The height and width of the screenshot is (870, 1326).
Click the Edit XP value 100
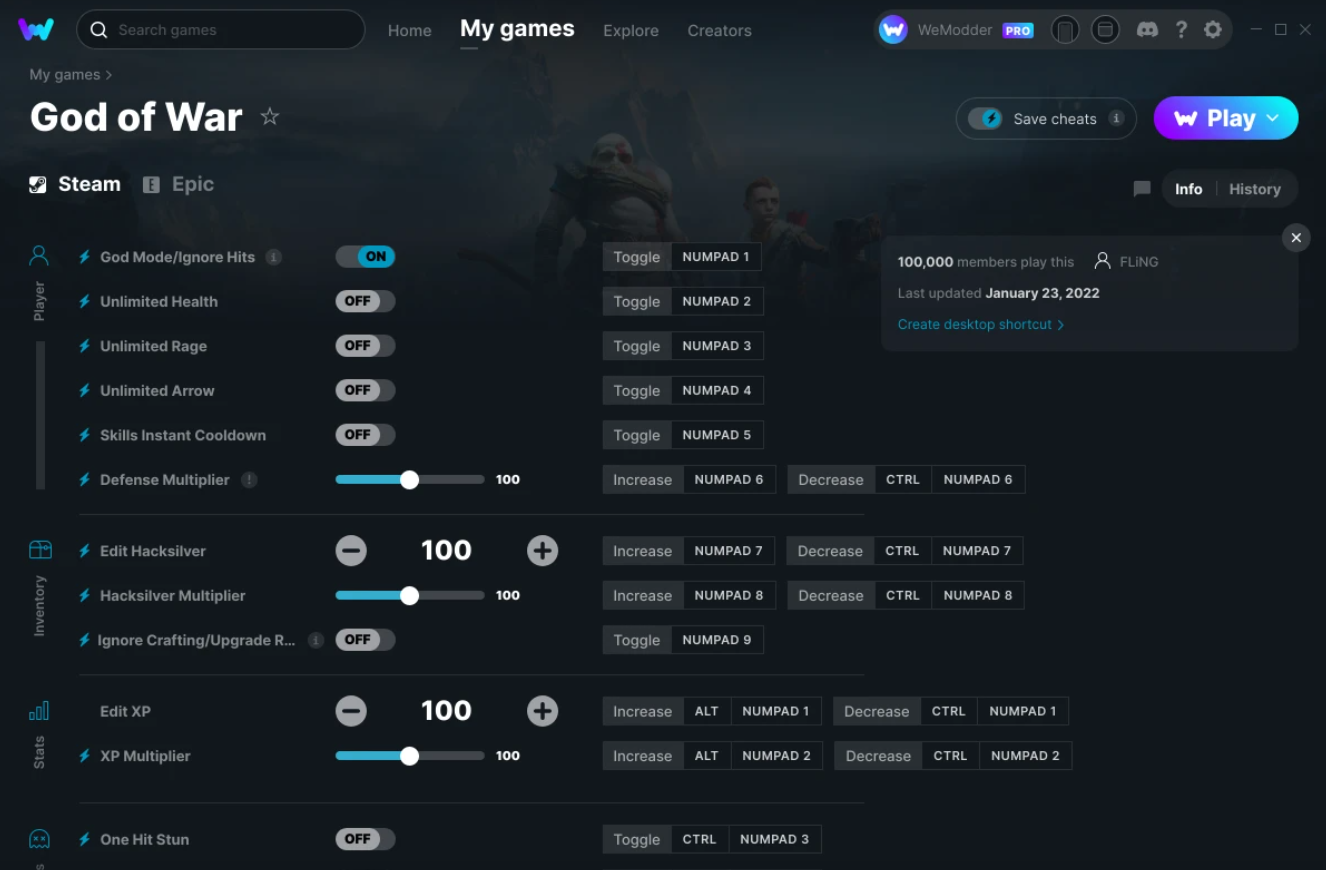(446, 711)
